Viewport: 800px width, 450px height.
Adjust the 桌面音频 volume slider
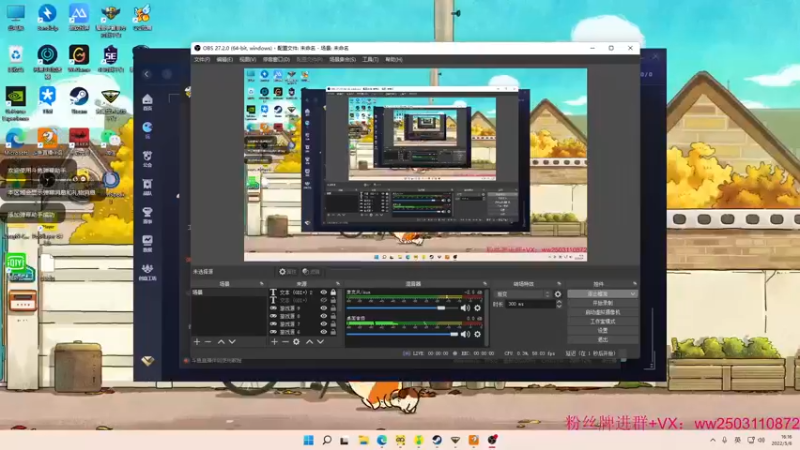[x=402, y=335]
